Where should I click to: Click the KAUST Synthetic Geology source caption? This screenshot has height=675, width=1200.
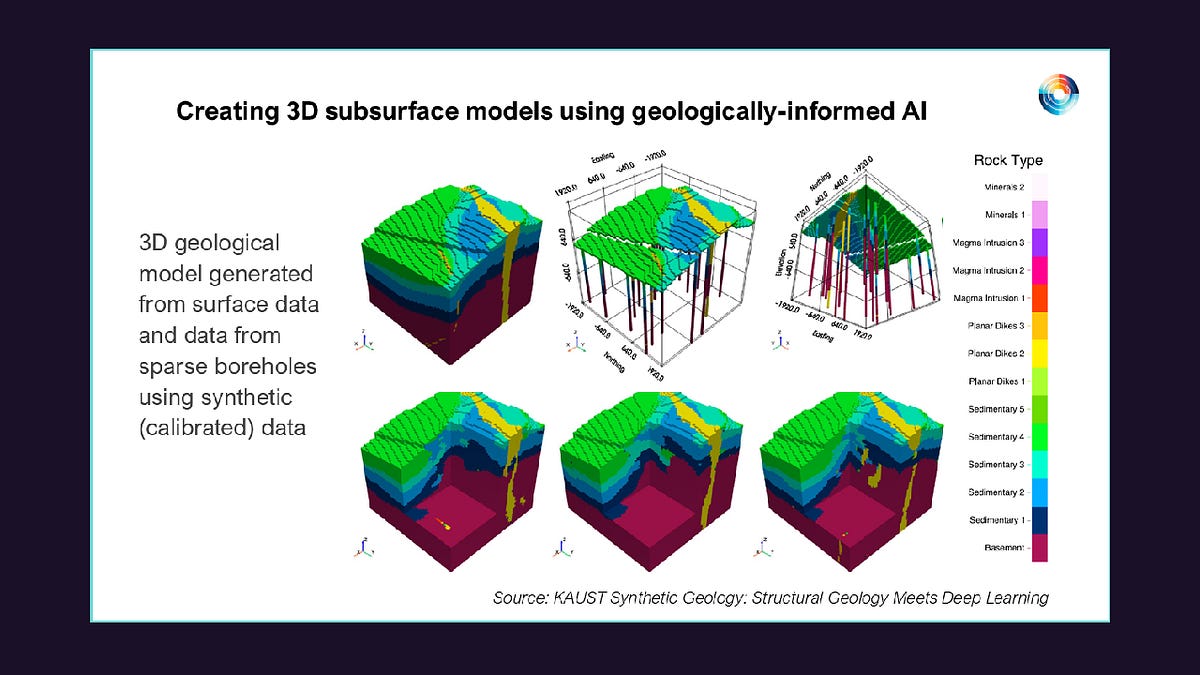click(x=771, y=598)
